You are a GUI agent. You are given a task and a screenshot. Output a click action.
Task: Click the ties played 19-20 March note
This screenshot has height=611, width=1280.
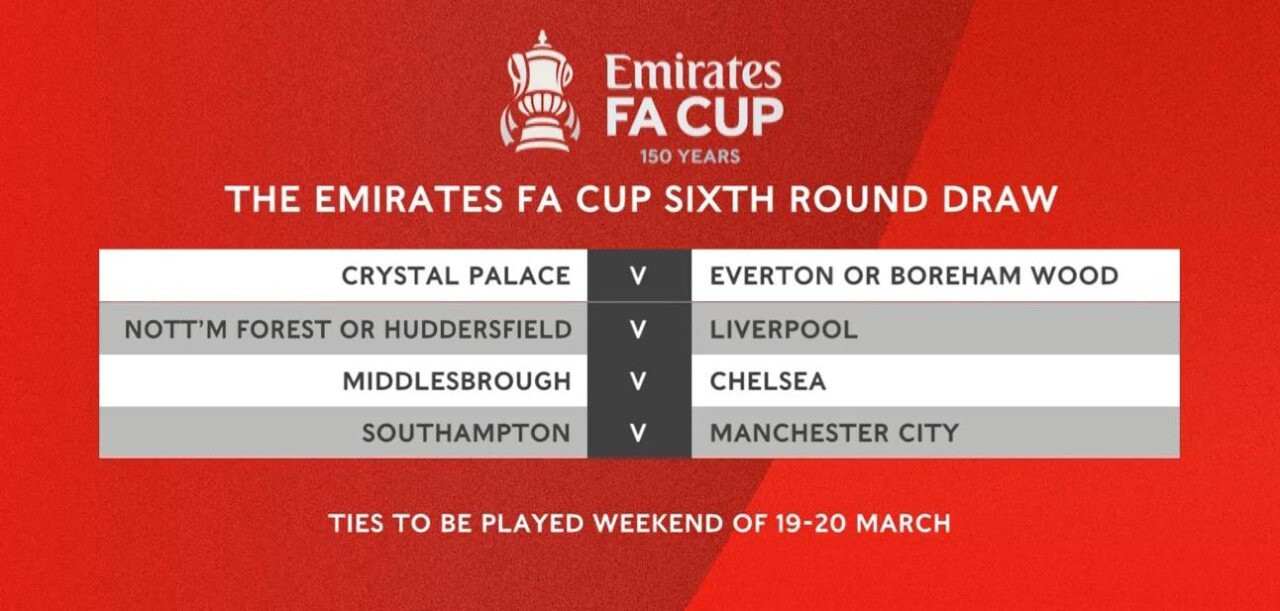[x=639, y=522]
